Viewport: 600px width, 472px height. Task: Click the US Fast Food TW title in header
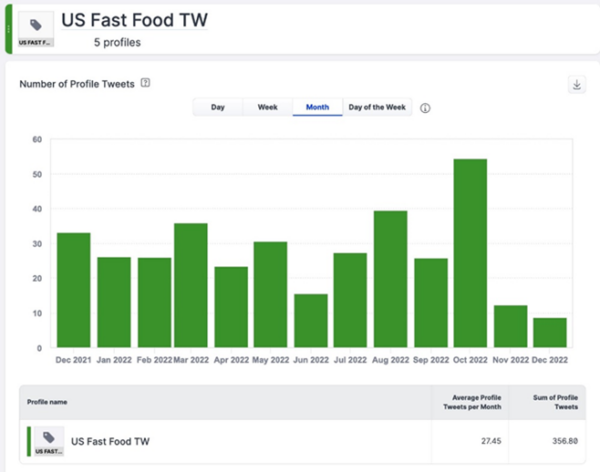tap(134, 20)
